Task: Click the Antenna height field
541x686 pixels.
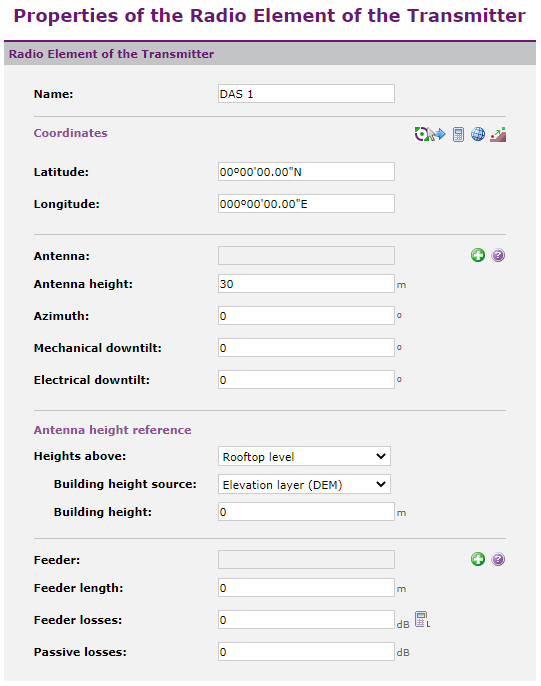Action: point(306,284)
